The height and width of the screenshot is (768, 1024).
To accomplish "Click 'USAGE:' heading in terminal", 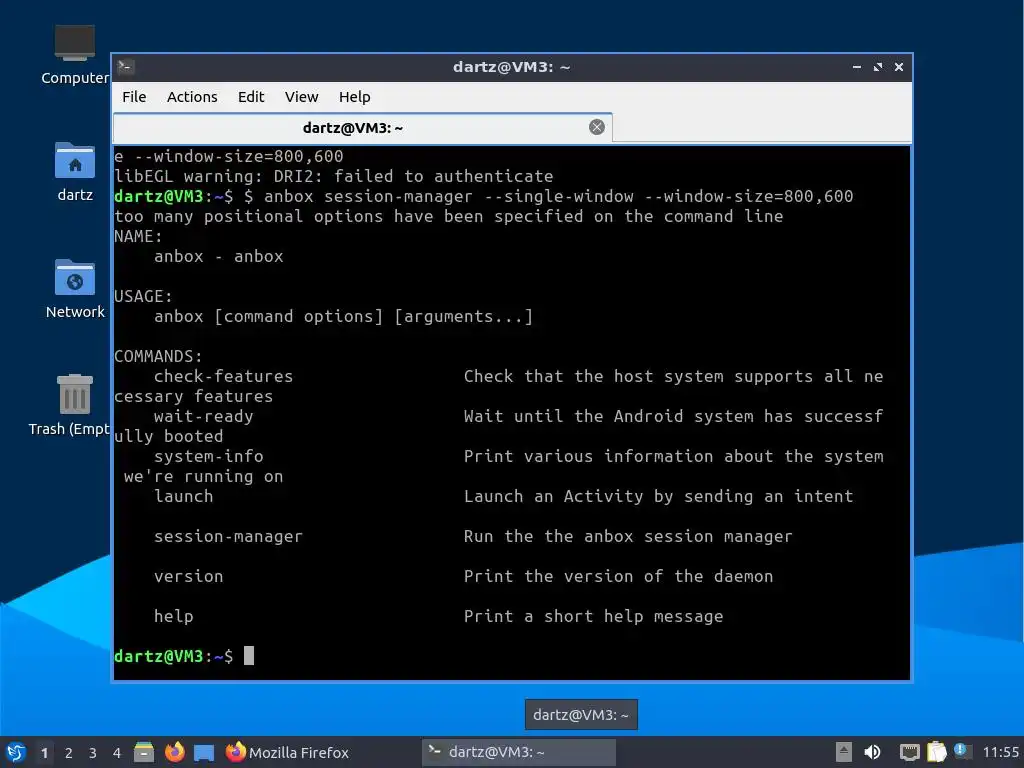I will coord(143,296).
